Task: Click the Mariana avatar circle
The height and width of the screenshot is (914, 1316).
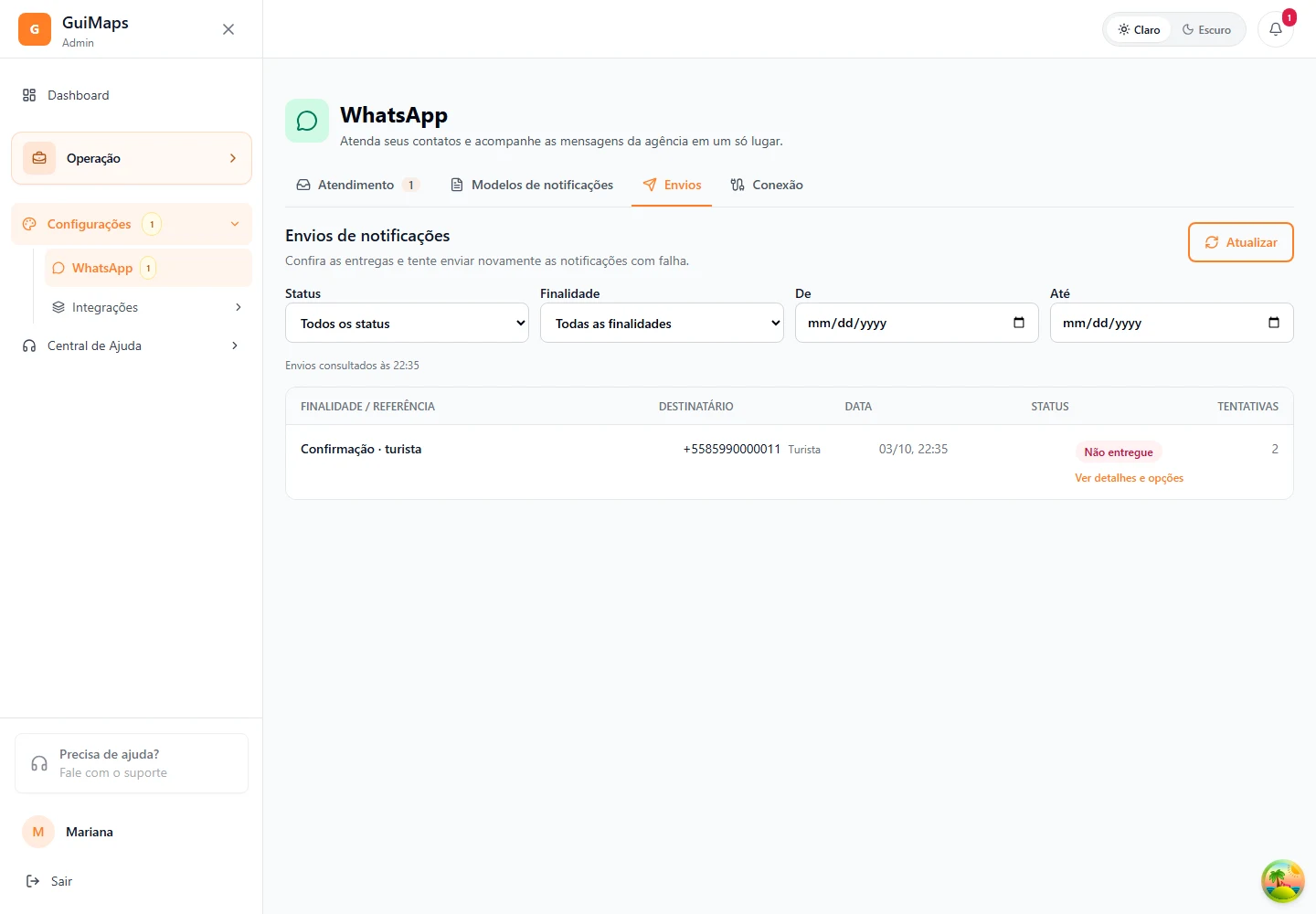Action: pos(38,832)
